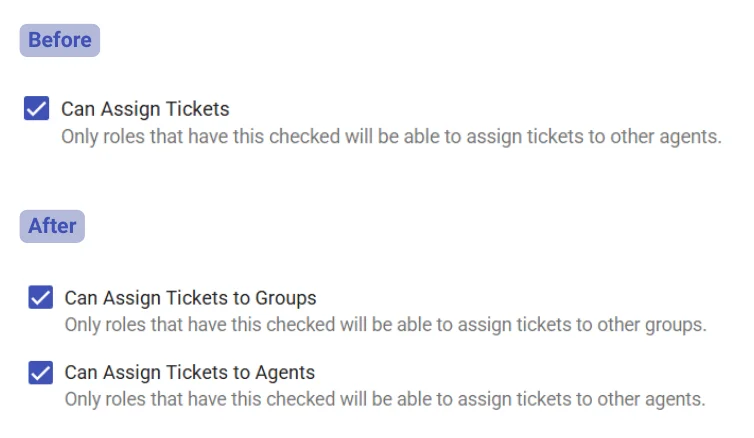Image resolution: width=754 pixels, height=438 pixels.
Task: Uncheck the Can Assign Tickets checkbox
Action: pyautogui.click(x=37, y=109)
